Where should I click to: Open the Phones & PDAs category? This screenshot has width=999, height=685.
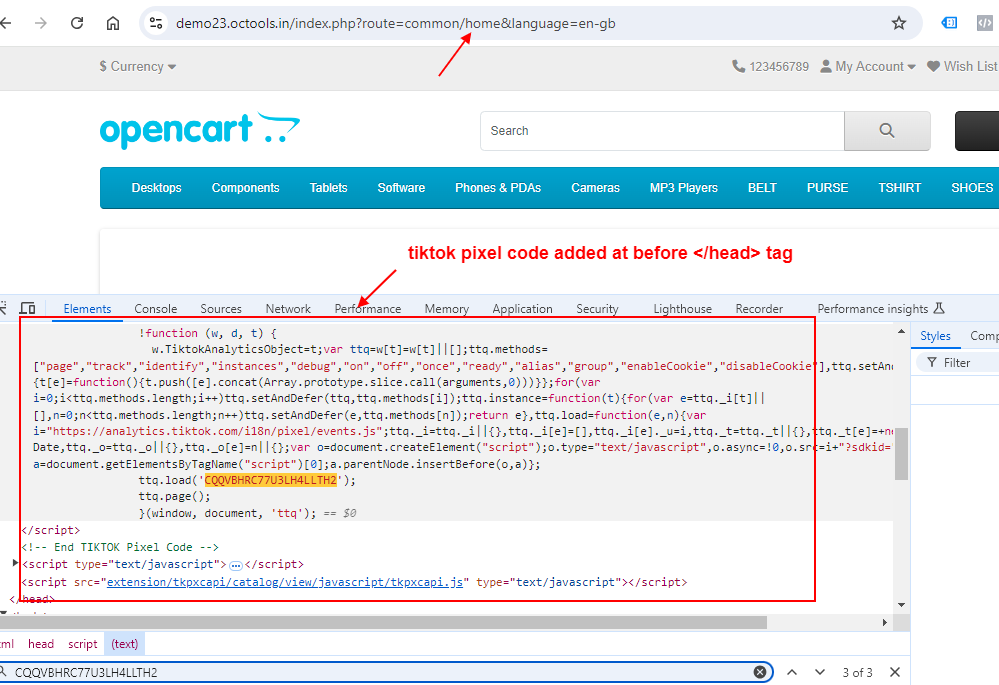(498, 188)
